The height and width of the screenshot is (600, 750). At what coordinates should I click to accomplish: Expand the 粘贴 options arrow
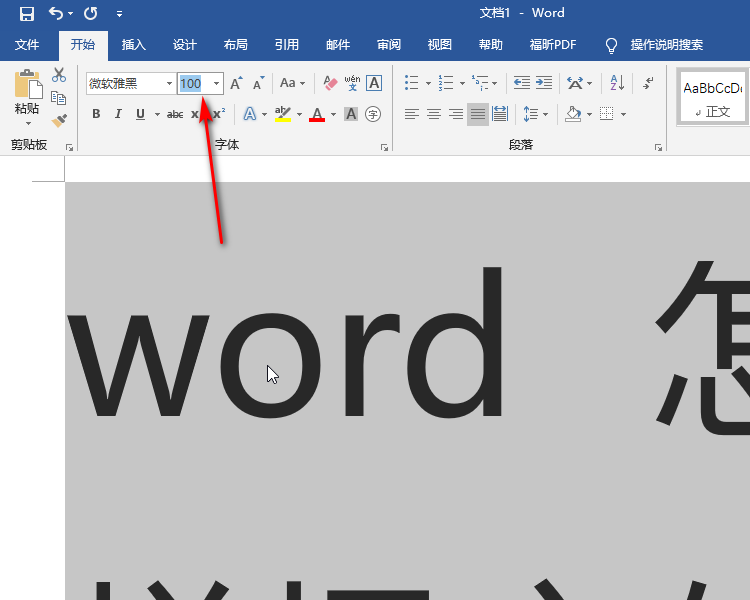pyautogui.click(x=28, y=123)
